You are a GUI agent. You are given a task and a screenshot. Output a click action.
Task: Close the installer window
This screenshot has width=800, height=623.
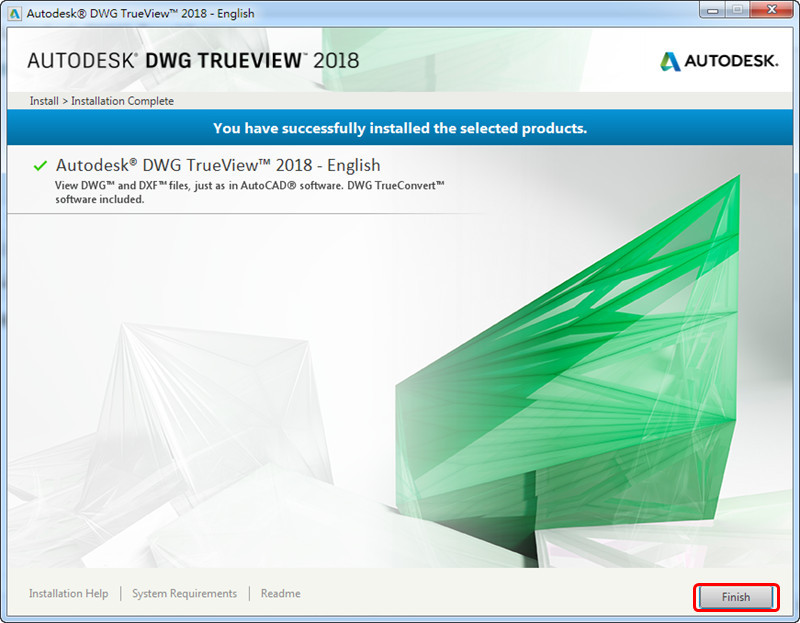point(772,10)
